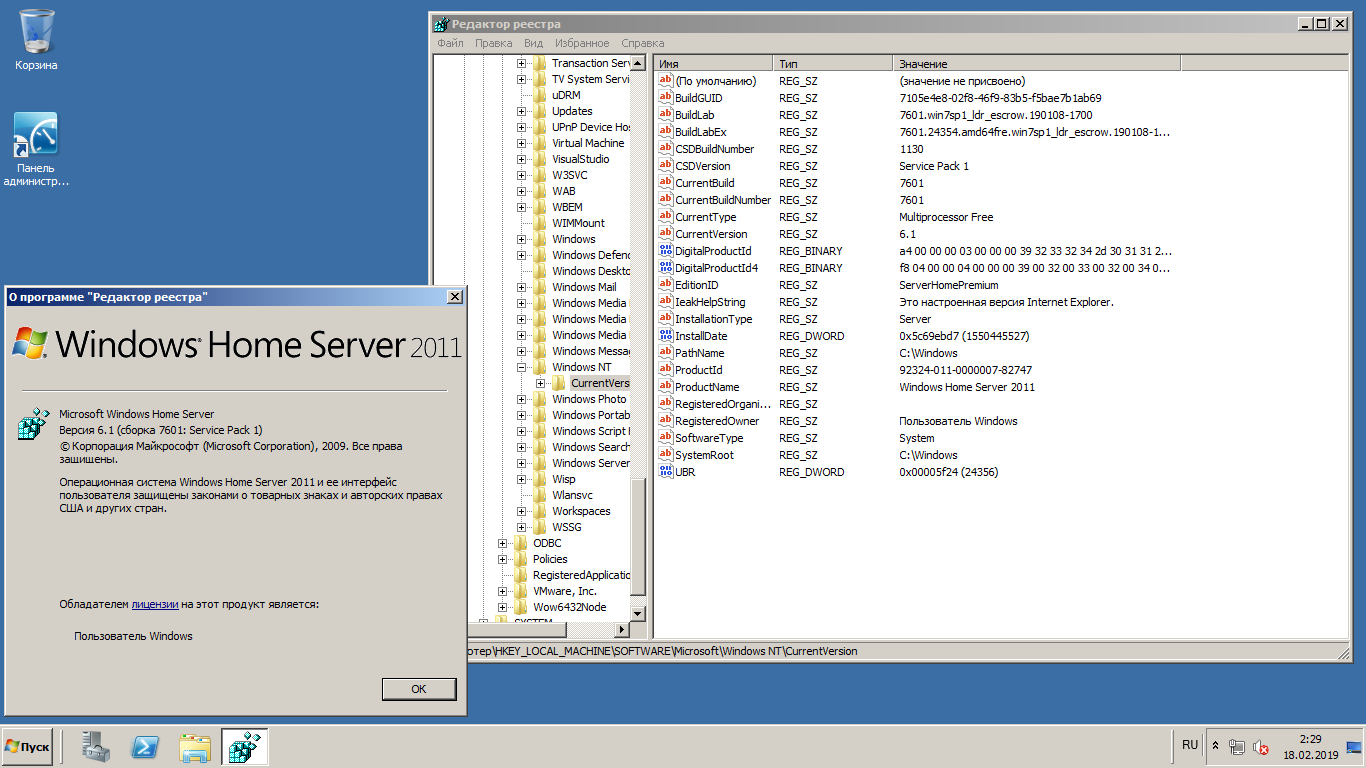
Task: Open the Файл menu
Action: pos(450,43)
